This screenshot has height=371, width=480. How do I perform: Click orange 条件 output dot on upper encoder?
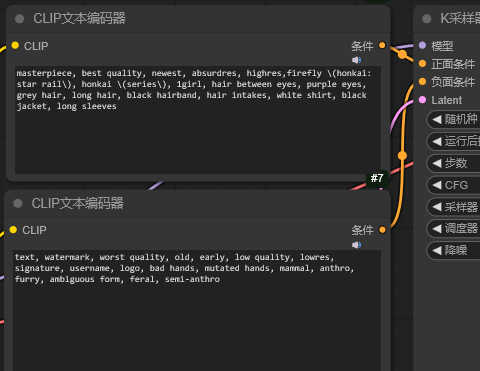[x=382, y=45]
